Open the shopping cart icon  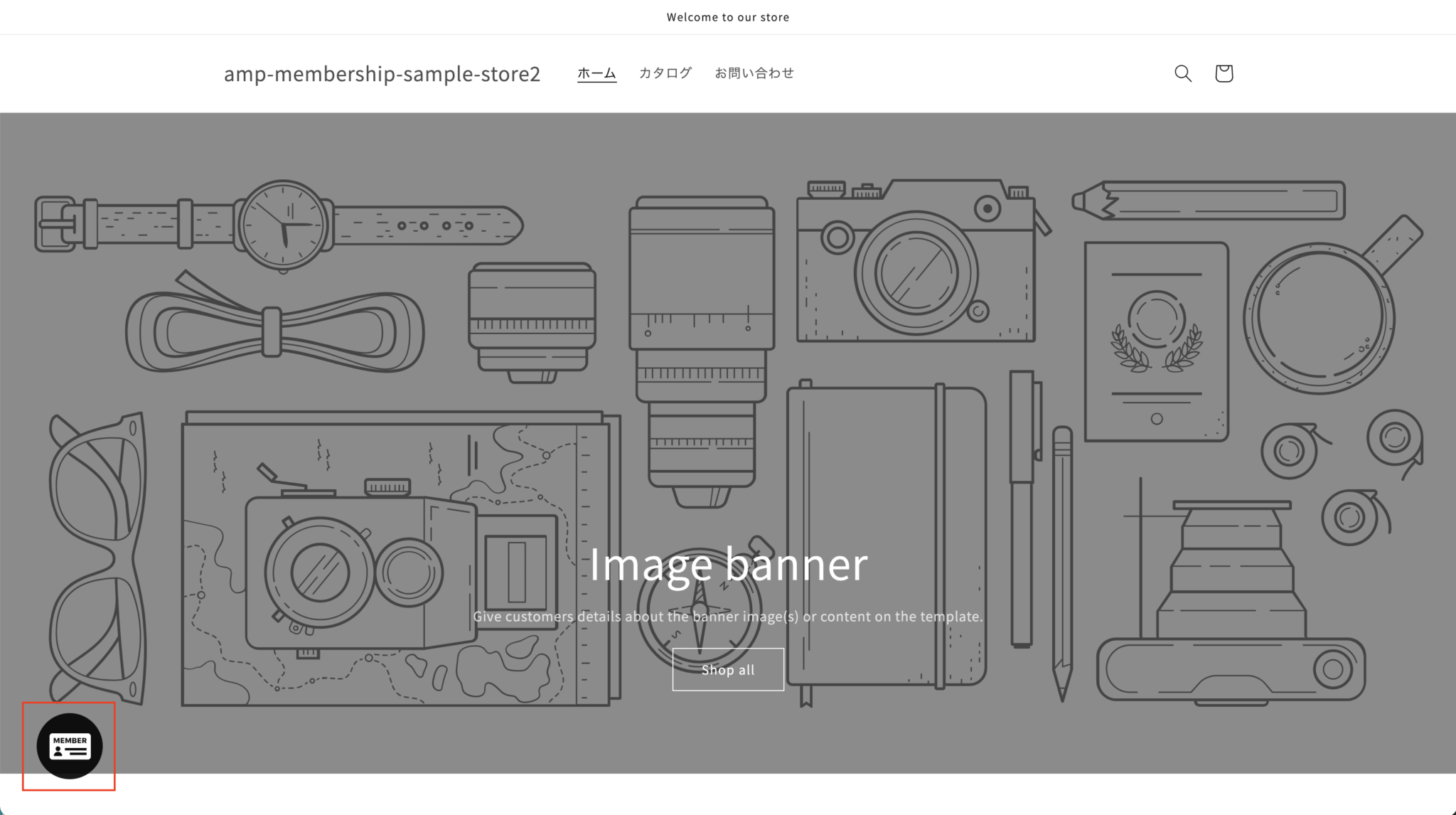(1224, 73)
